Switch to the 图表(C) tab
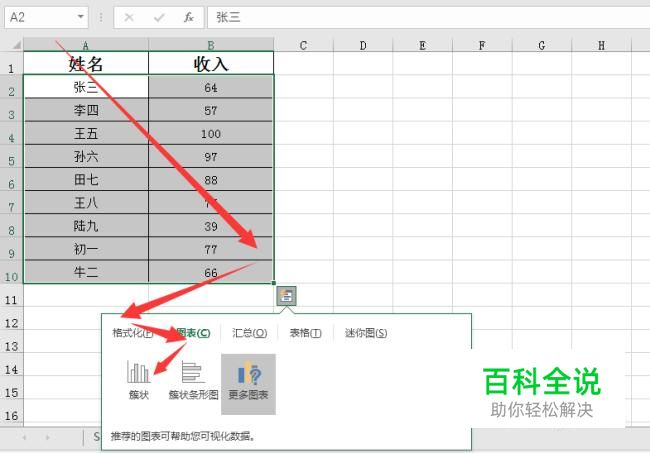Image resolution: width=650 pixels, height=453 pixels. point(193,333)
